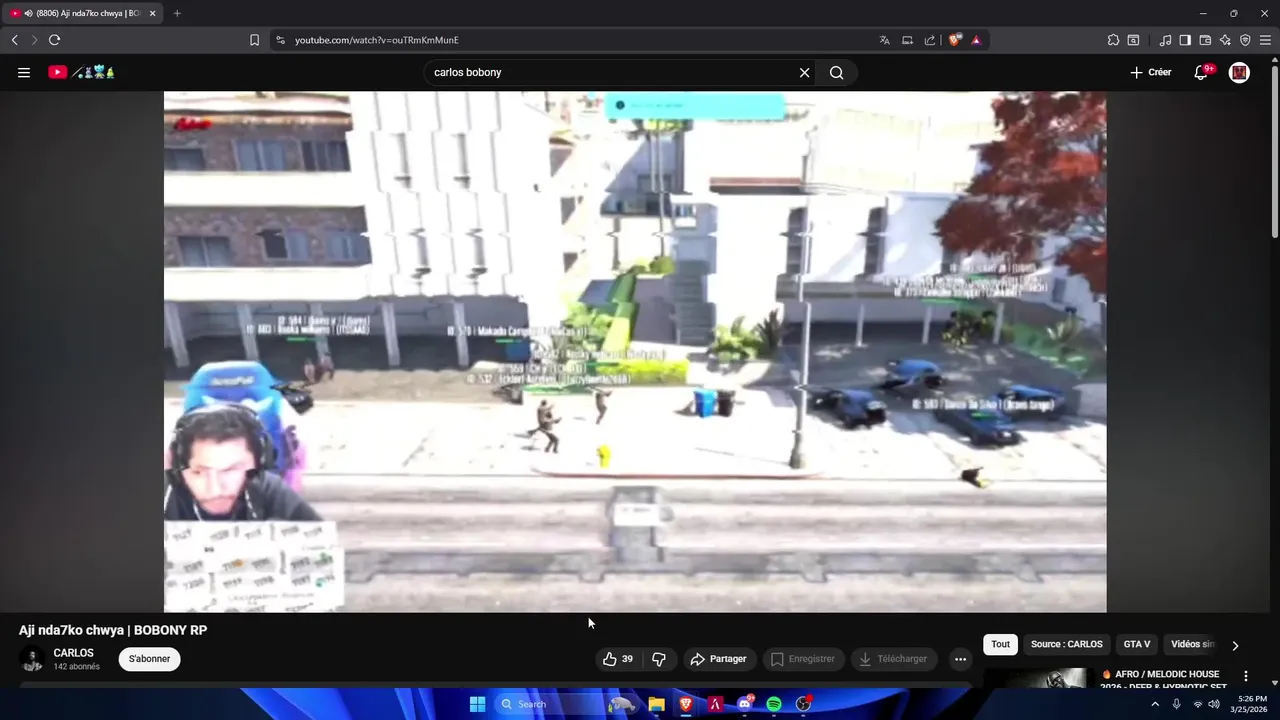Open Spotify from the taskbar
Viewport: 1280px width, 720px height.
[x=774, y=704]
